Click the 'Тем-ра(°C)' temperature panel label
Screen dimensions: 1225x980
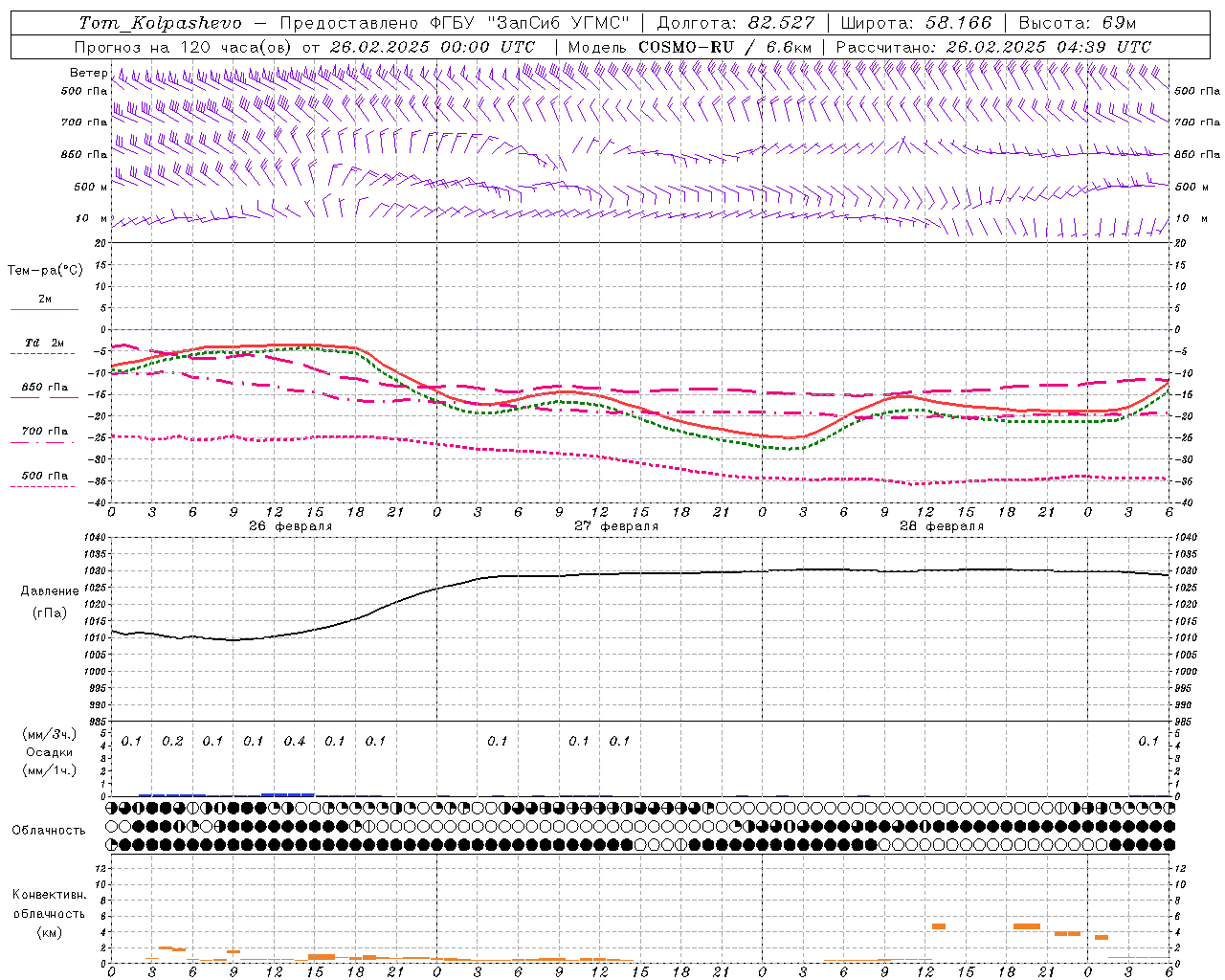pos(45,271)
